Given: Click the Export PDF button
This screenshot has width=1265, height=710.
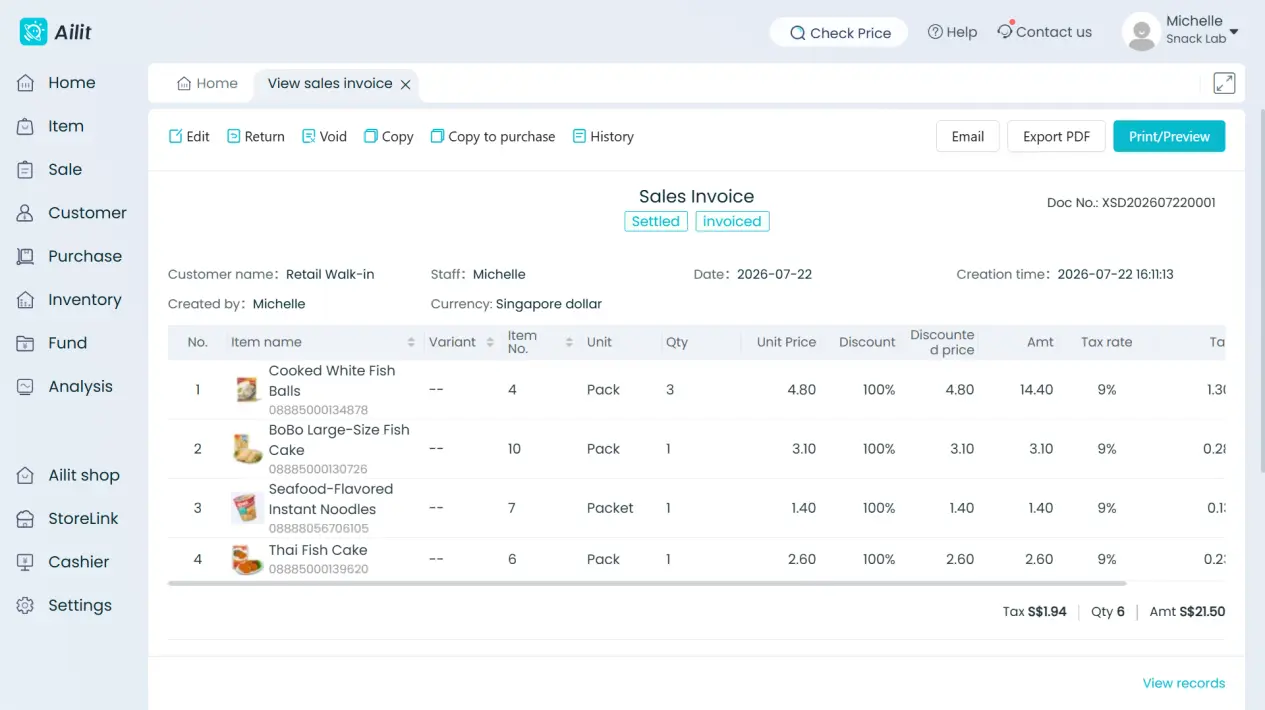Looking at the screenshot, I should coord(1056,136).
